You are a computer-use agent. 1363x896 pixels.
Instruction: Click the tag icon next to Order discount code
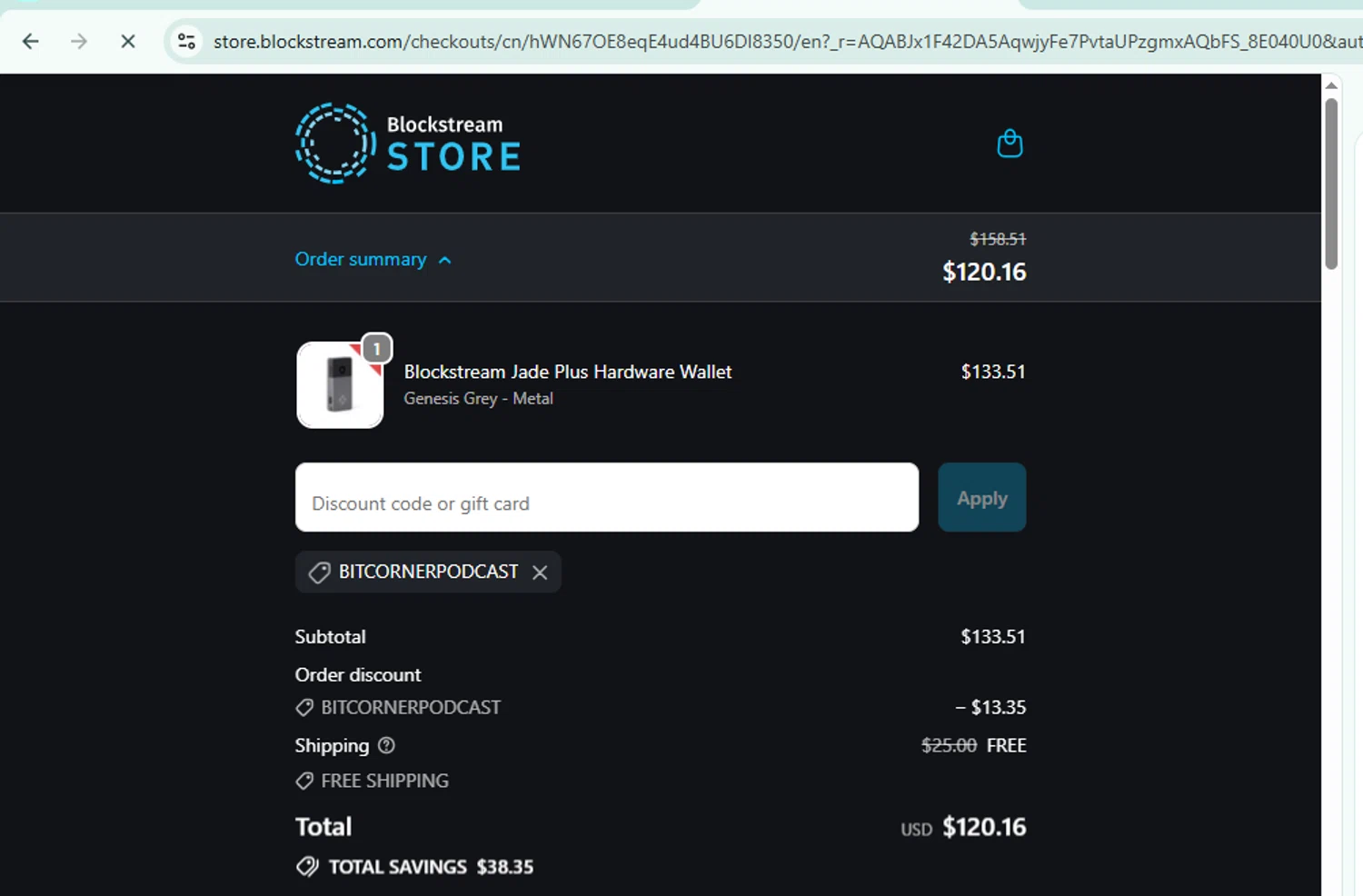(x=304, y=707)
